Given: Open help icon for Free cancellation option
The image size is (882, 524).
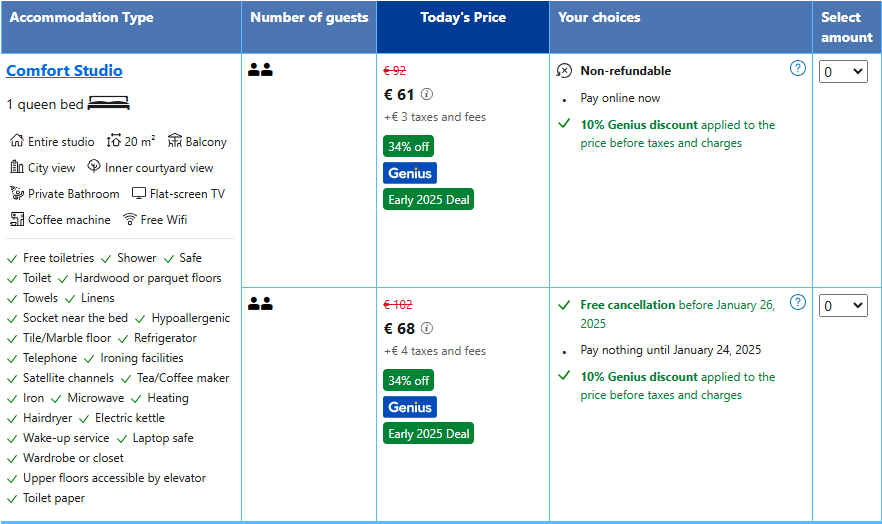Looking at the screenshot, I should (x=798, y=302).
